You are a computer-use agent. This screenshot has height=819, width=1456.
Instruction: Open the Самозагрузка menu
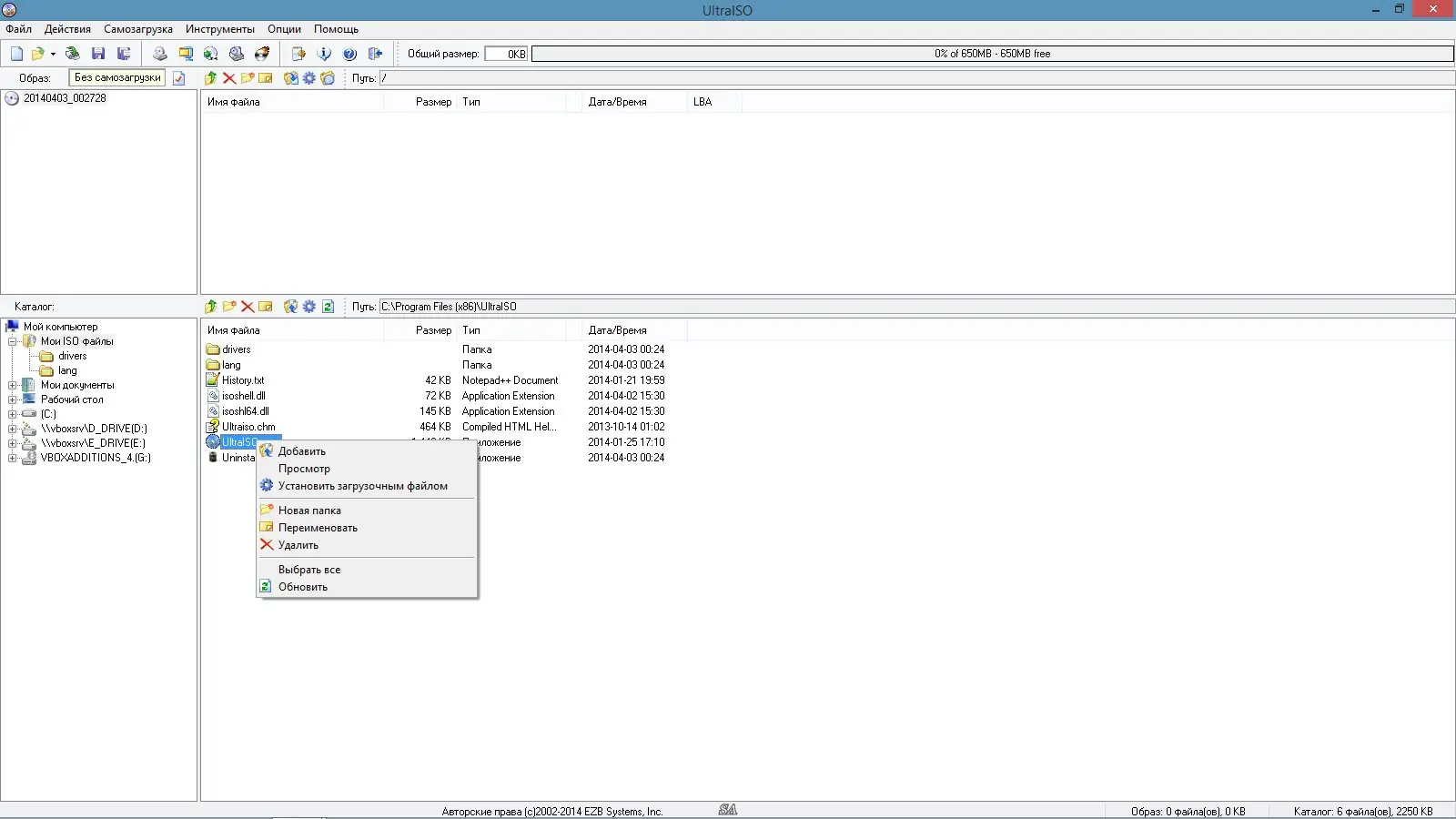point(136,28)
